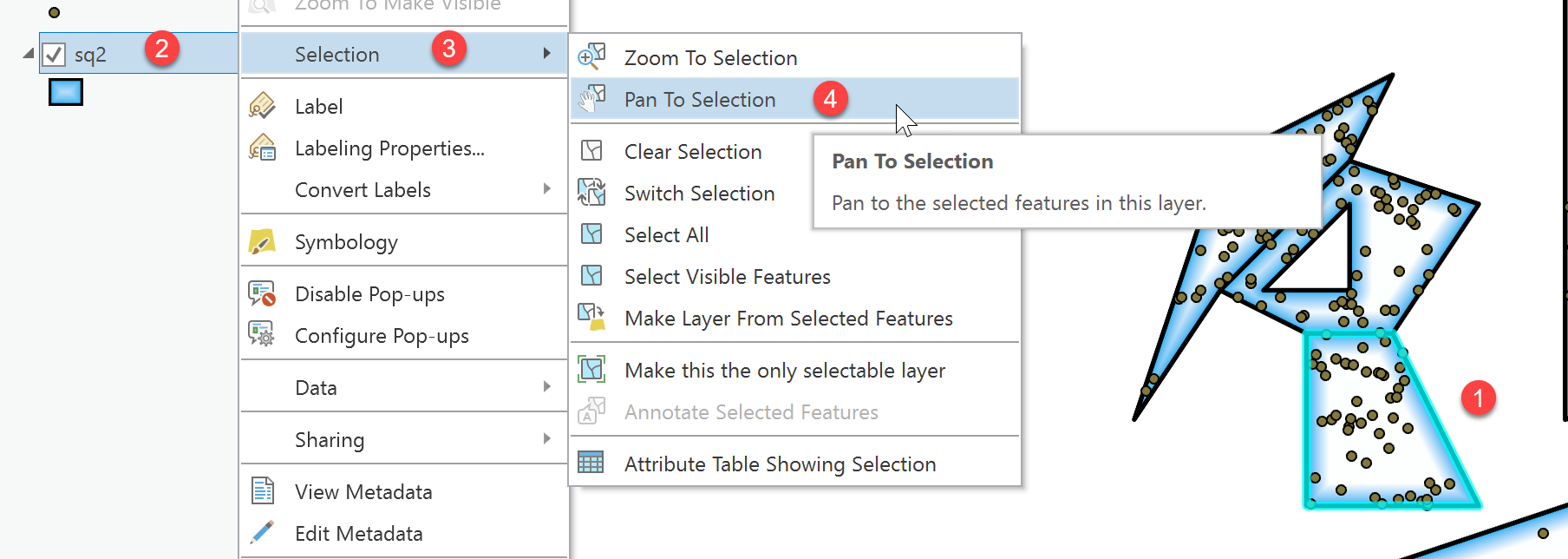Click the Make Layer From Selected Features icon

click(592, 318)
